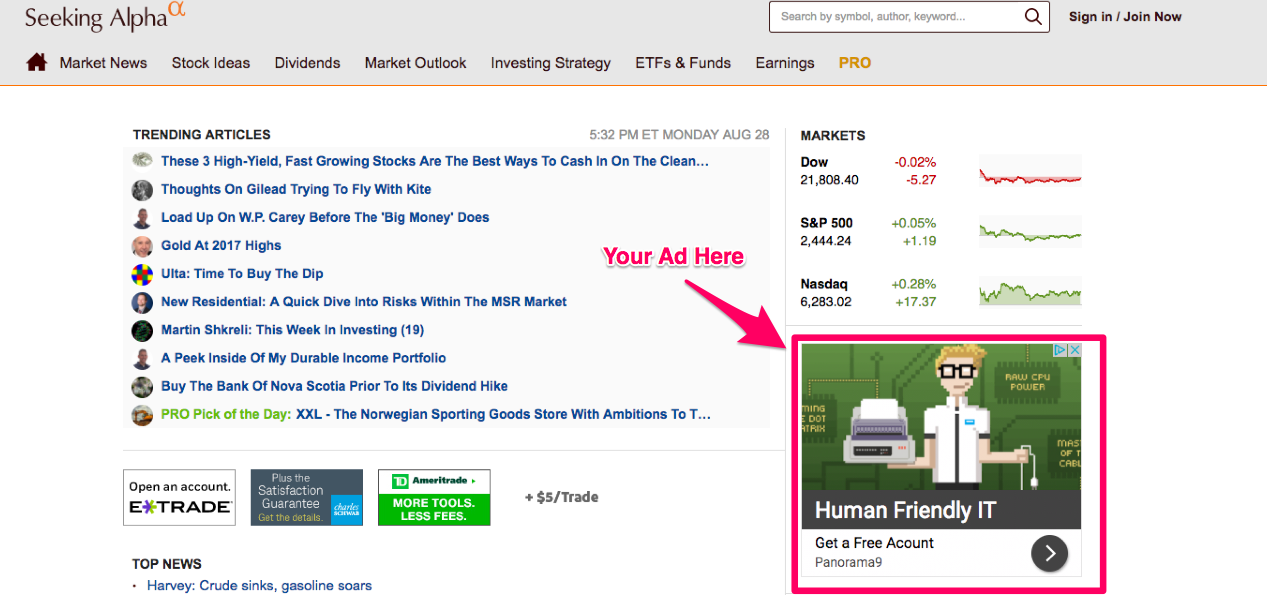Open colorful avatar beside Ulta article
The width and height of the screenshot is (1267, 595).
pyautogui.click(x=142, y=274)
